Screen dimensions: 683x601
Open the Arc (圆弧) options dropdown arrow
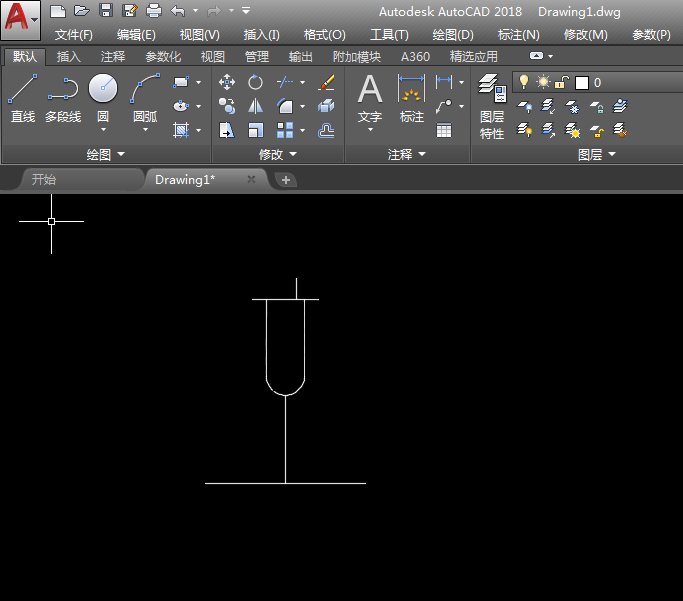coord(145,129)
